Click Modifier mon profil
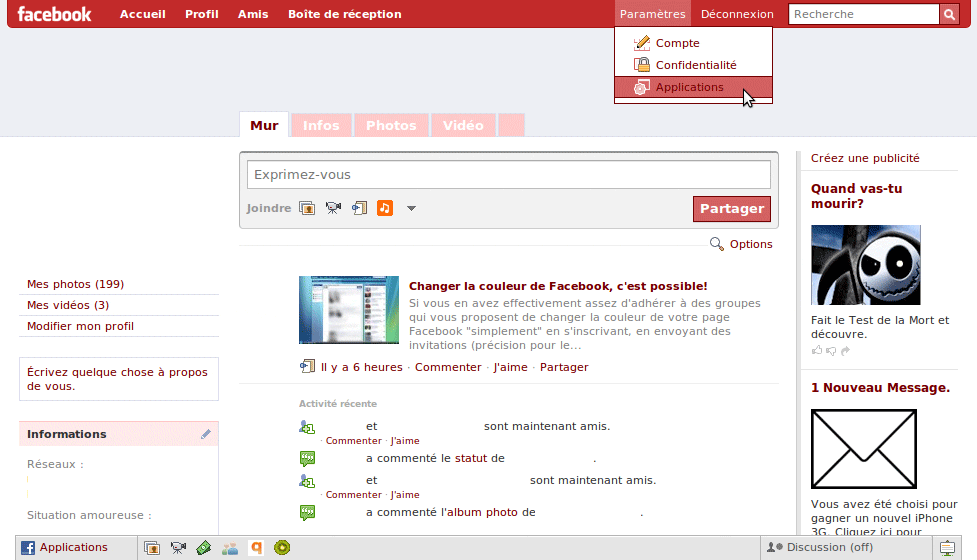This screenshot has height=560, width=977. (80, 326)
